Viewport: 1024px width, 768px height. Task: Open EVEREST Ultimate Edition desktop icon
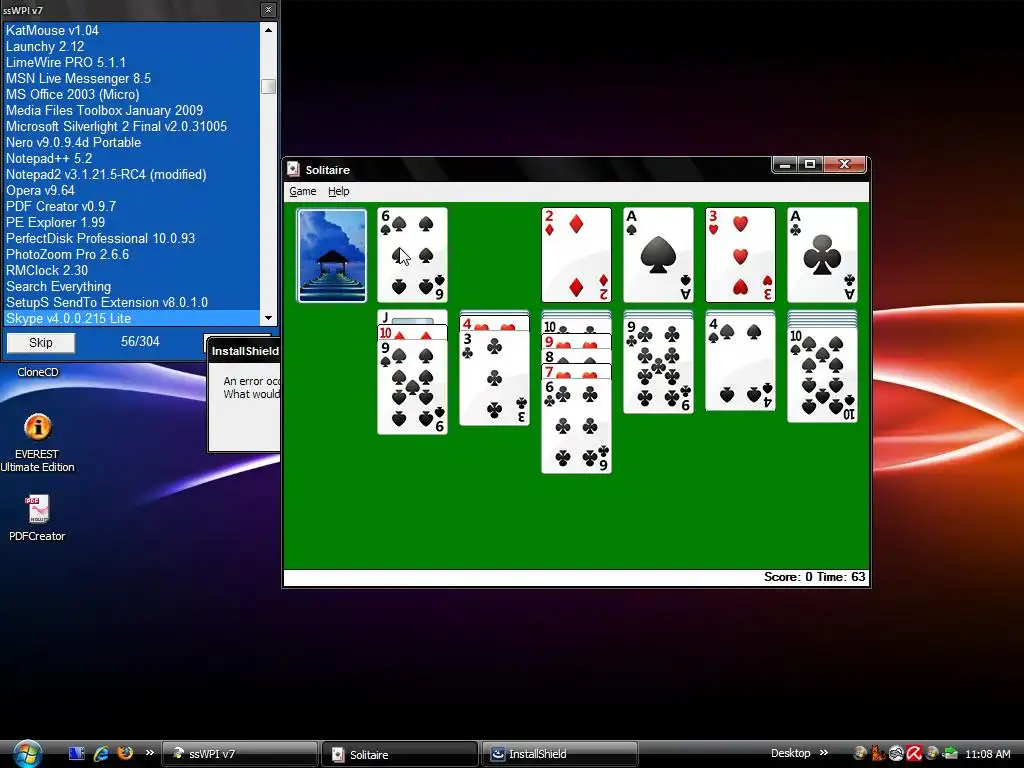[x=37, y=443]
